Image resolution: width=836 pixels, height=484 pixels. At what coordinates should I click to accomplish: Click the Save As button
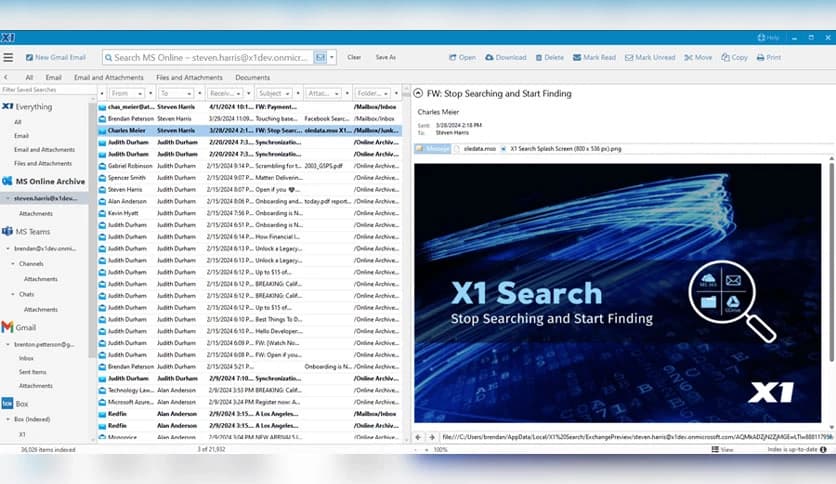[385, 58]
